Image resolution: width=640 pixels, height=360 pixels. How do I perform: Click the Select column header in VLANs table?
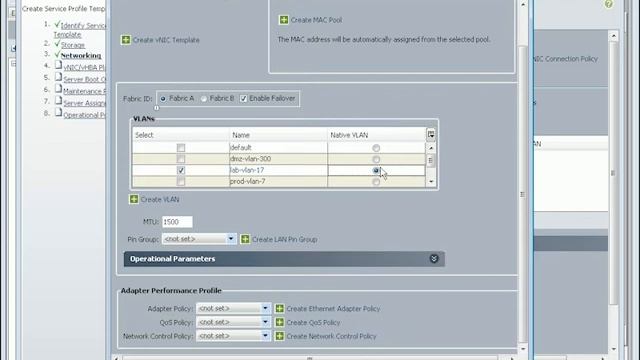coord(181,135)
